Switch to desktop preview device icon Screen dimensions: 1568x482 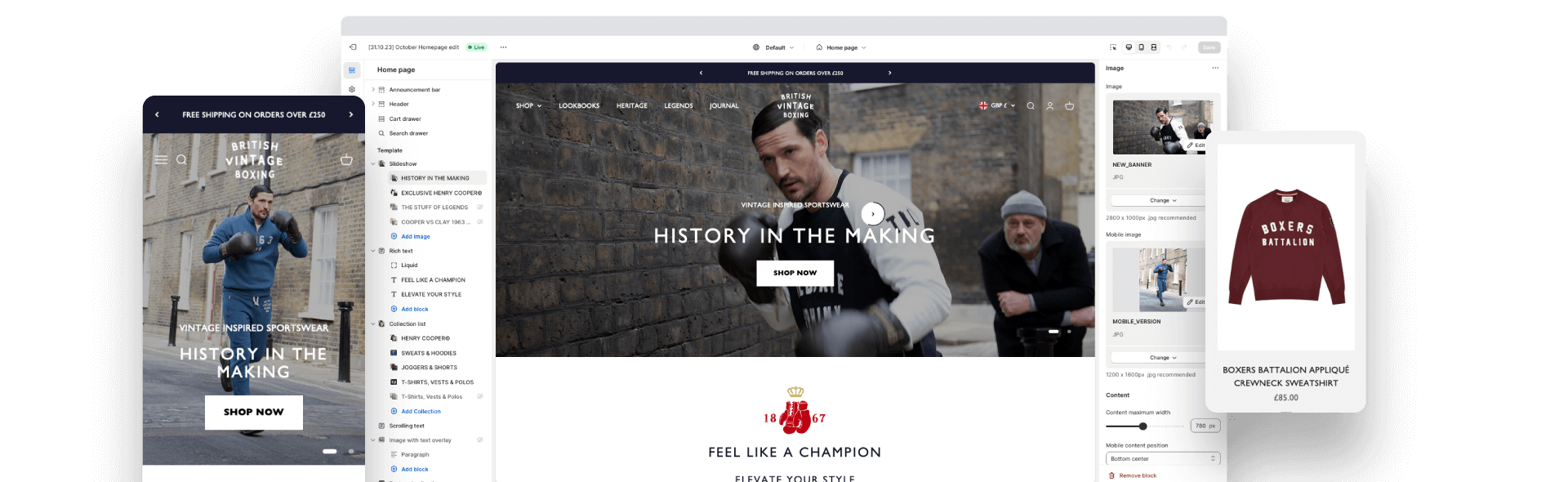click(1129, 47)
